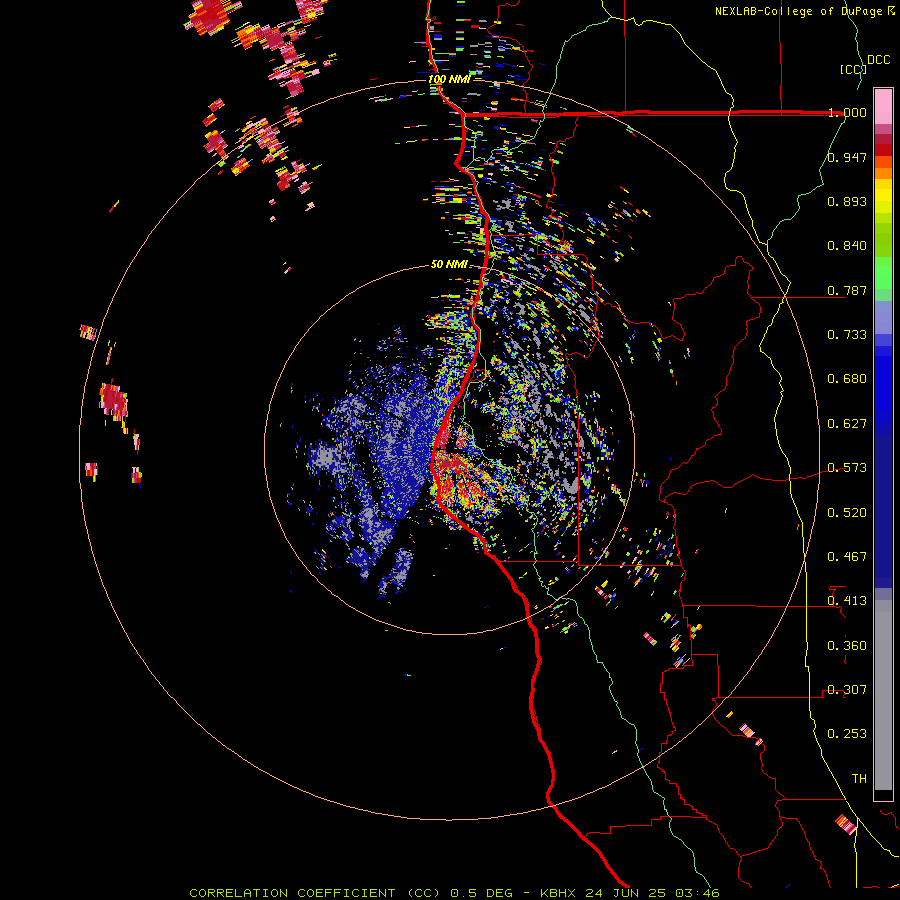Click the 50 NMI range ring label
This screenshot has width=900, height=900.
(449, 264)
